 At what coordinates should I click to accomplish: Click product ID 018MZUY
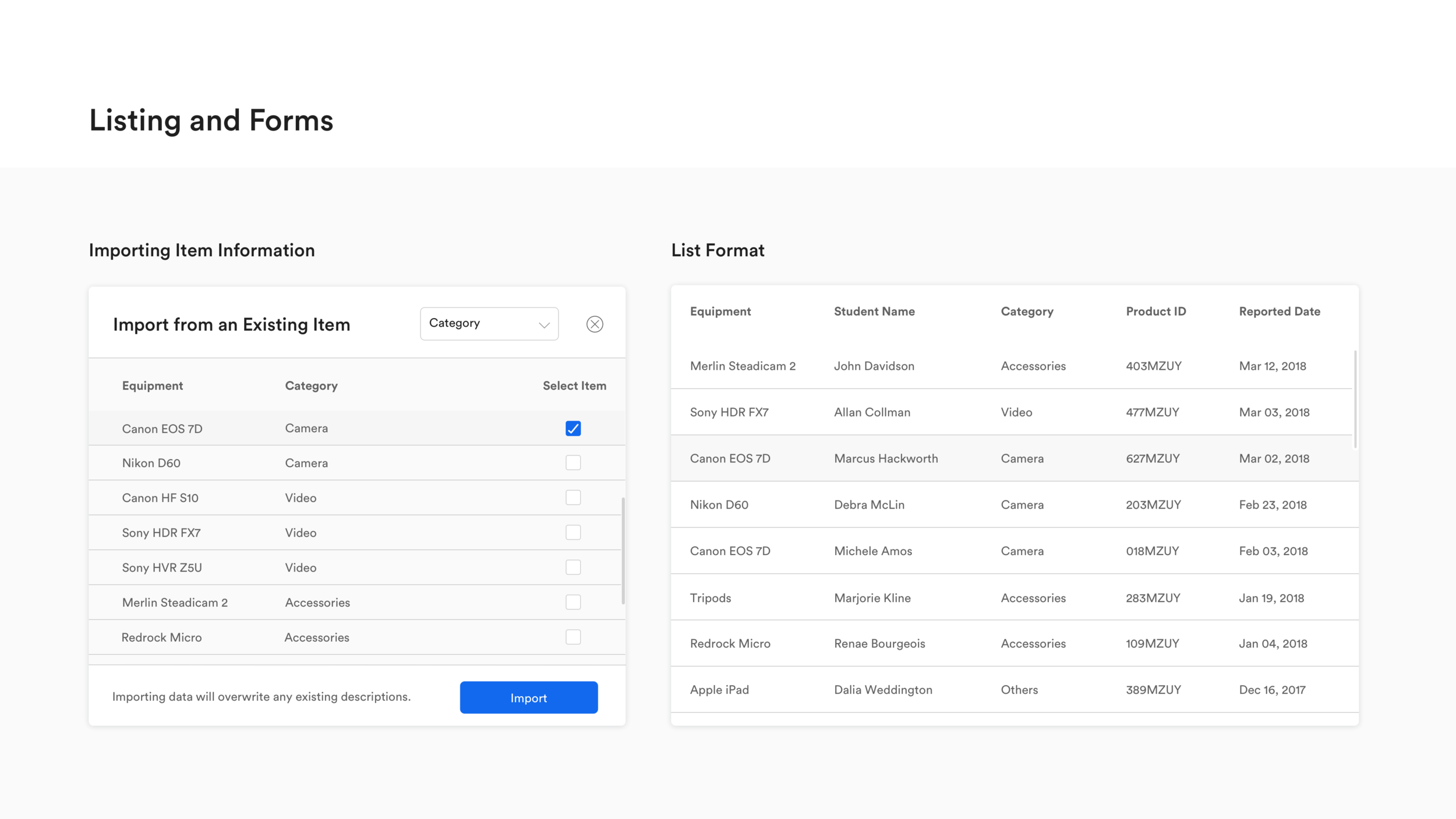coord(1152,550)
